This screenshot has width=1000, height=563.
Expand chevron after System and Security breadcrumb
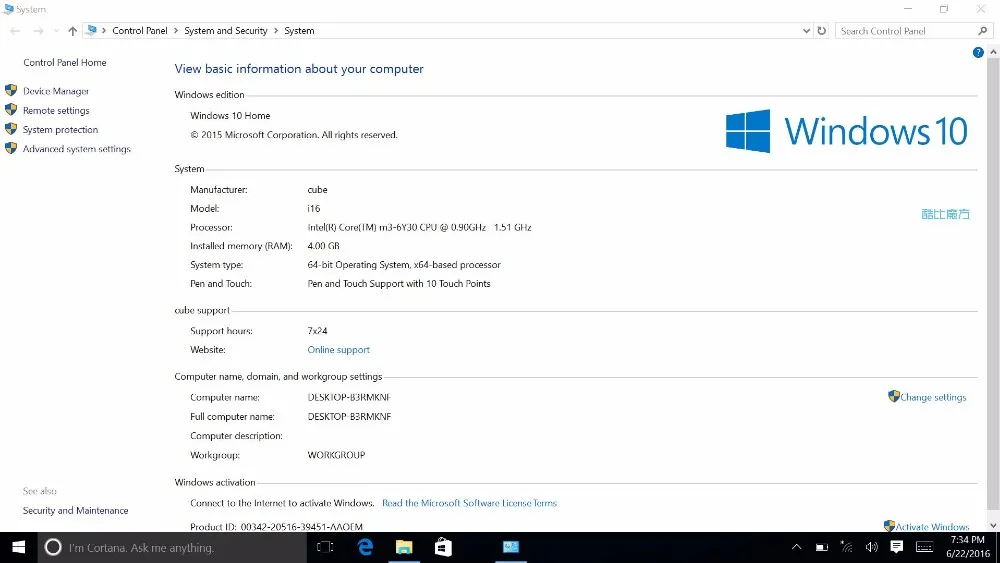(x=276, y=31)
